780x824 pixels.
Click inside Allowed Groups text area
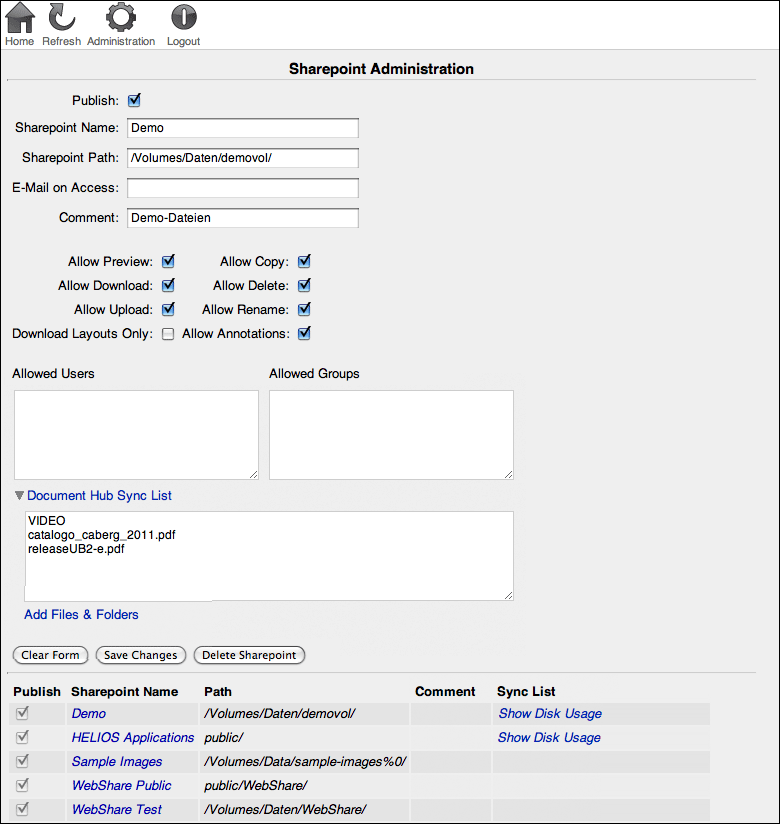click(x=392, y=435)
